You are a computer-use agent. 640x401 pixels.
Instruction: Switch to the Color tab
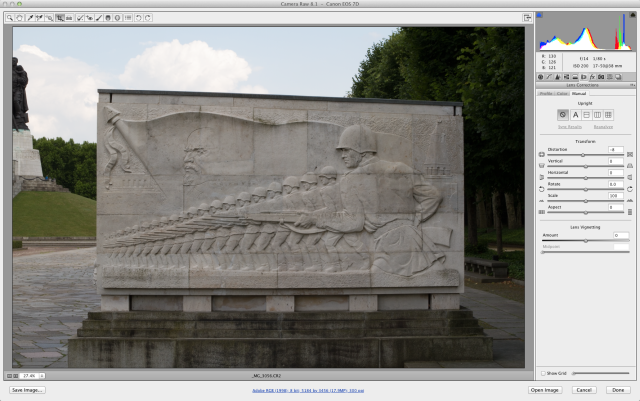pos(562,94)
